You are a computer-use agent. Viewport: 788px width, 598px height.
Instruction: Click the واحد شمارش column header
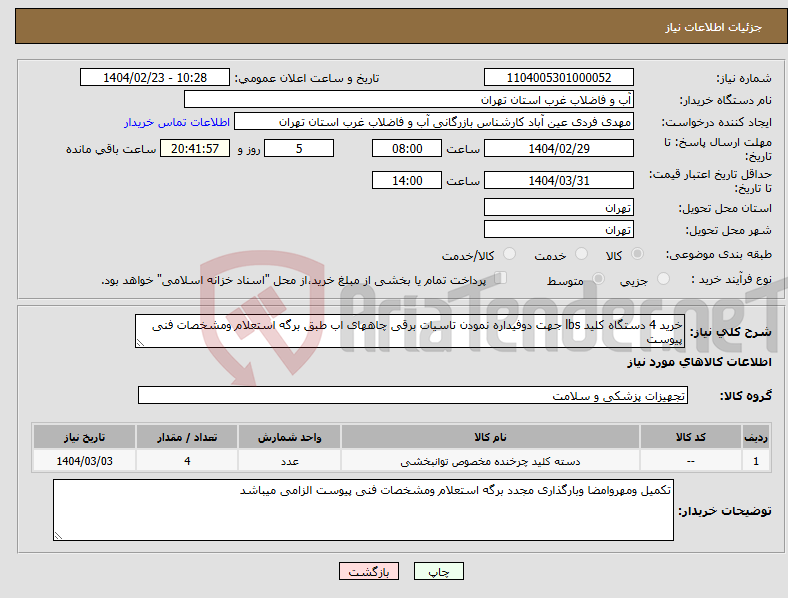(290, 437)
